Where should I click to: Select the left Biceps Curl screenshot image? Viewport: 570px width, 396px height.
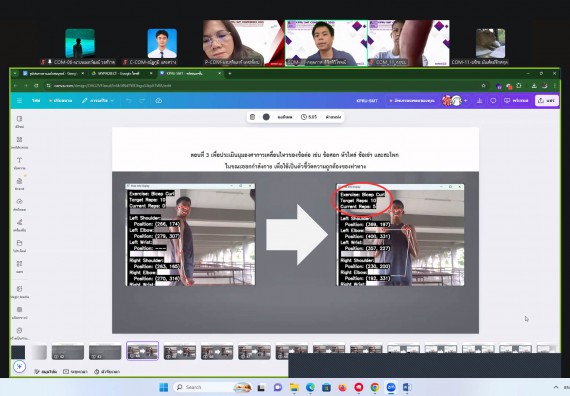[x=190, y=235]
